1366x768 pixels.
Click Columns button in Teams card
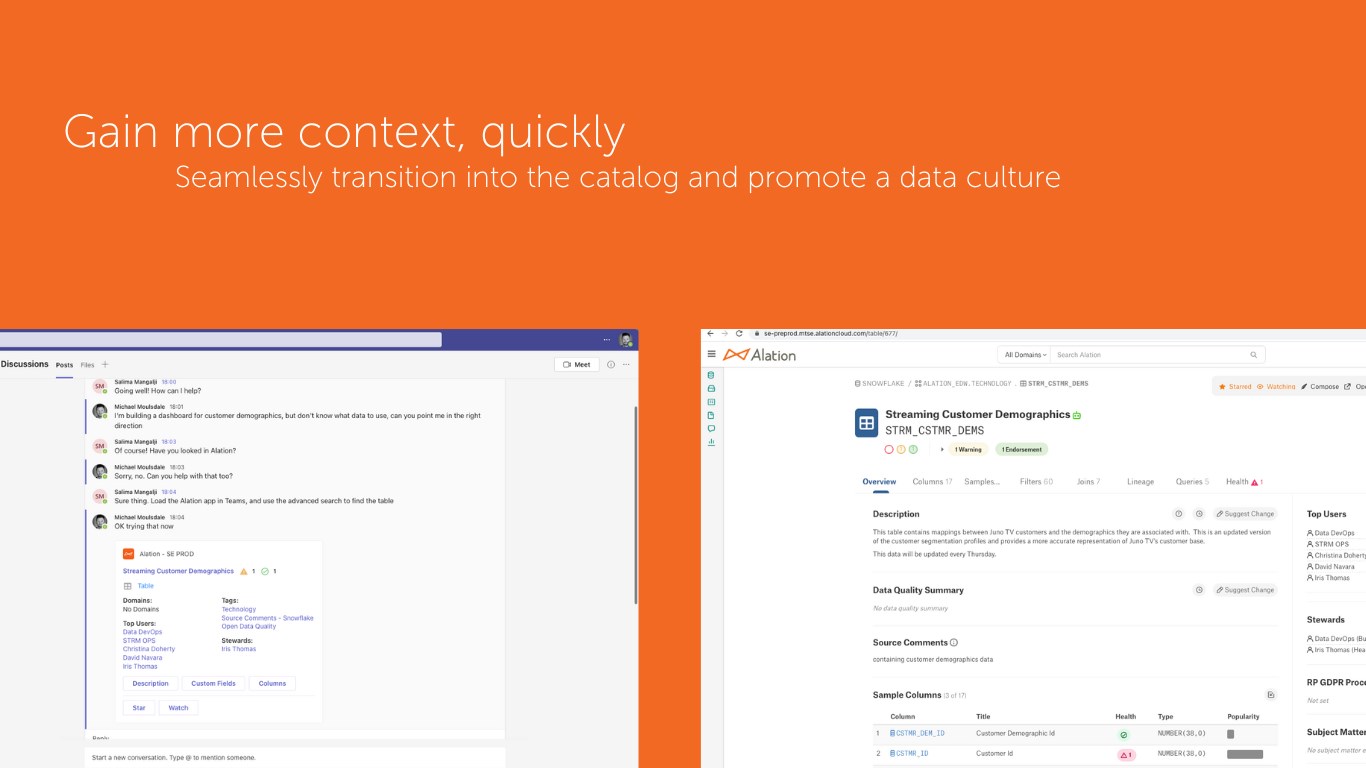272,684
